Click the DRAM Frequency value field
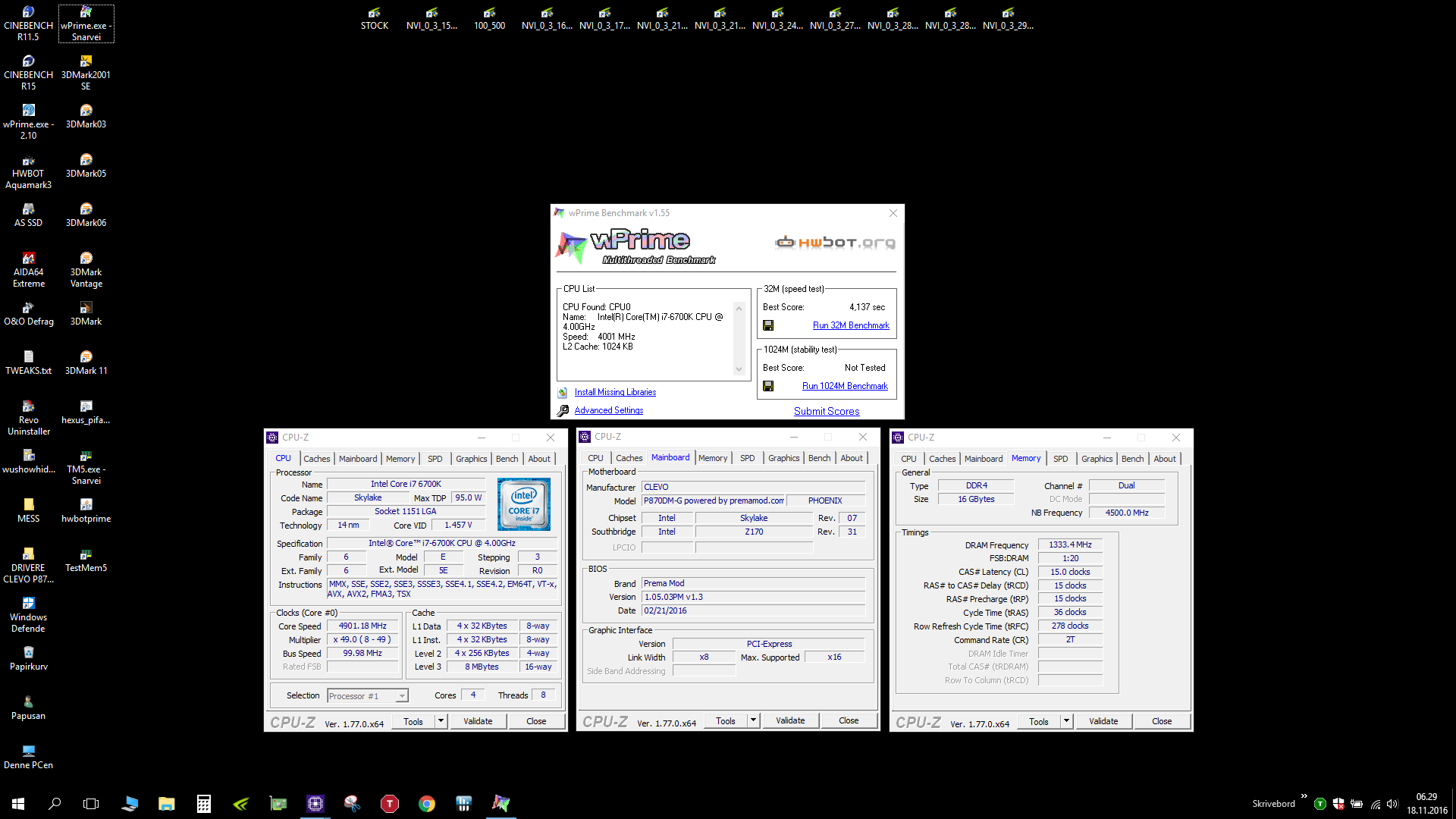The width and height of the screenshot is (1456, 819). 1070,544
